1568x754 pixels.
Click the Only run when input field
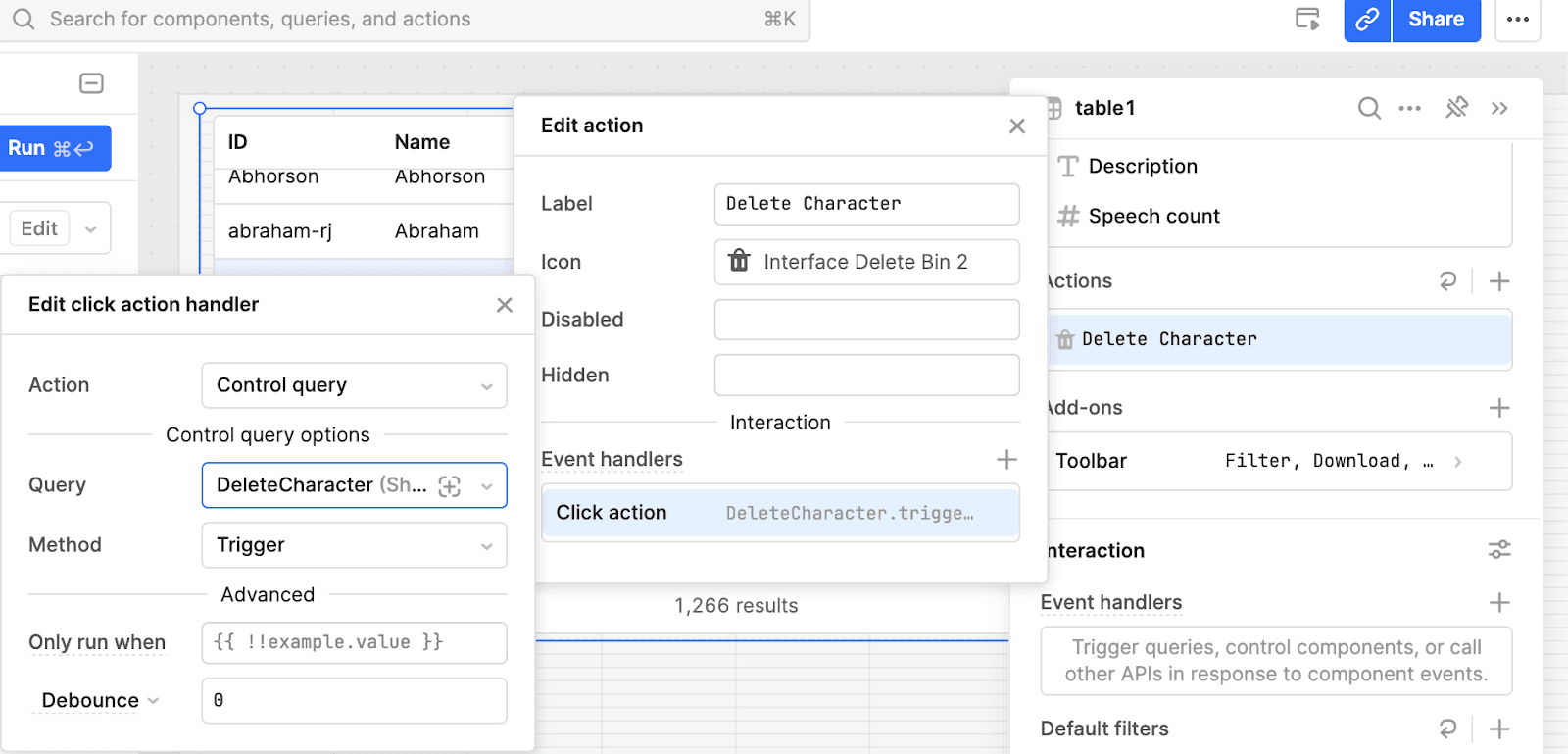pyautogui.click(x=354, y=643)
